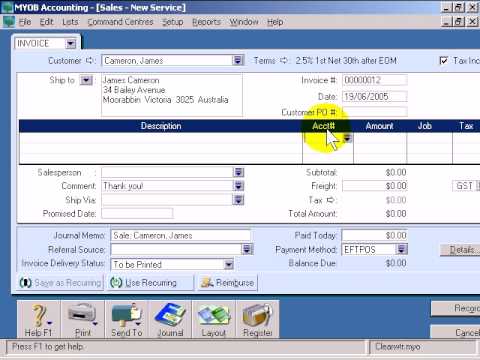The height and width of the screenshot is (360, 480).
Task: Click the MYOB document icon in menu bar
Action: (9, 22)
